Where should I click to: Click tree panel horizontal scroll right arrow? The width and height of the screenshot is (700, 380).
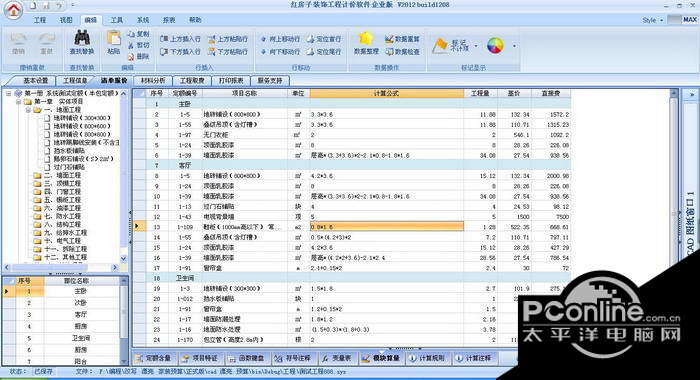click(115, 267)
